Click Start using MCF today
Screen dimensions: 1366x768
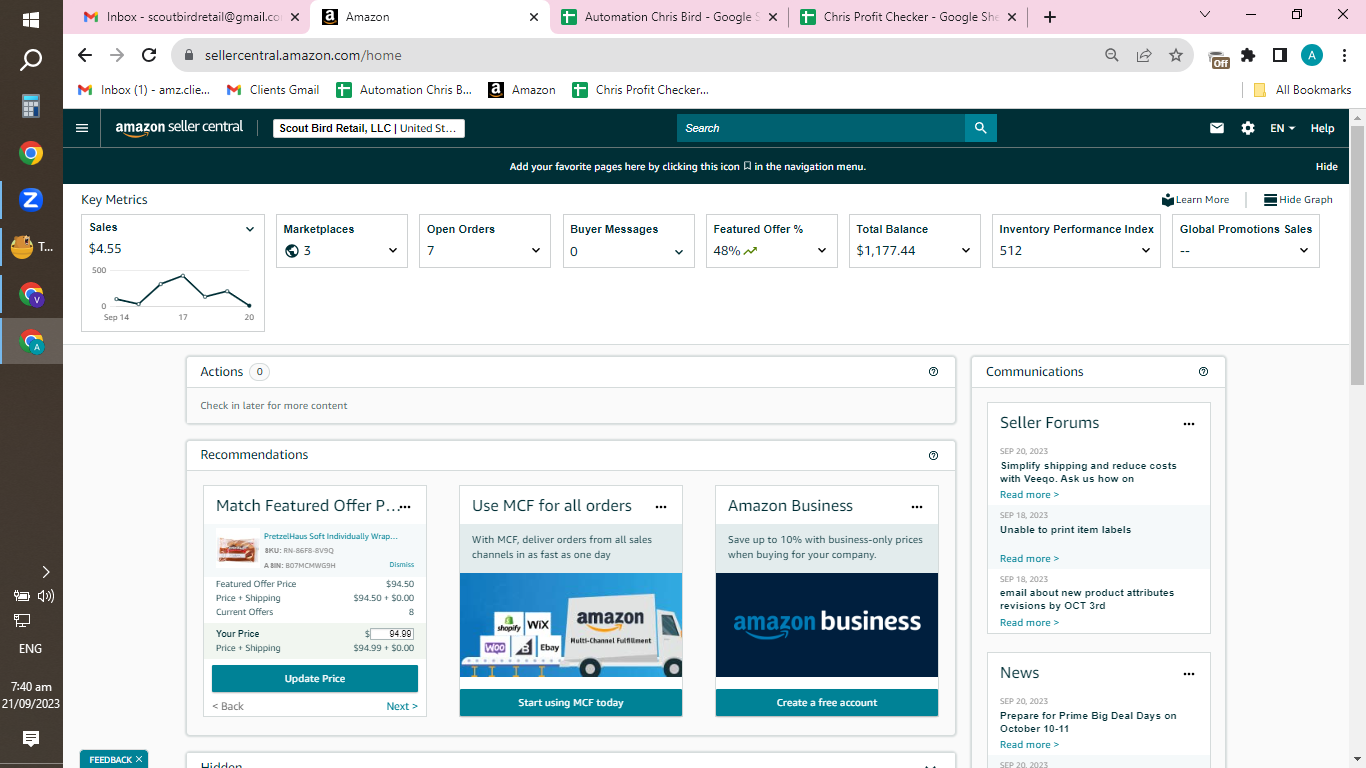coord(571,703)
